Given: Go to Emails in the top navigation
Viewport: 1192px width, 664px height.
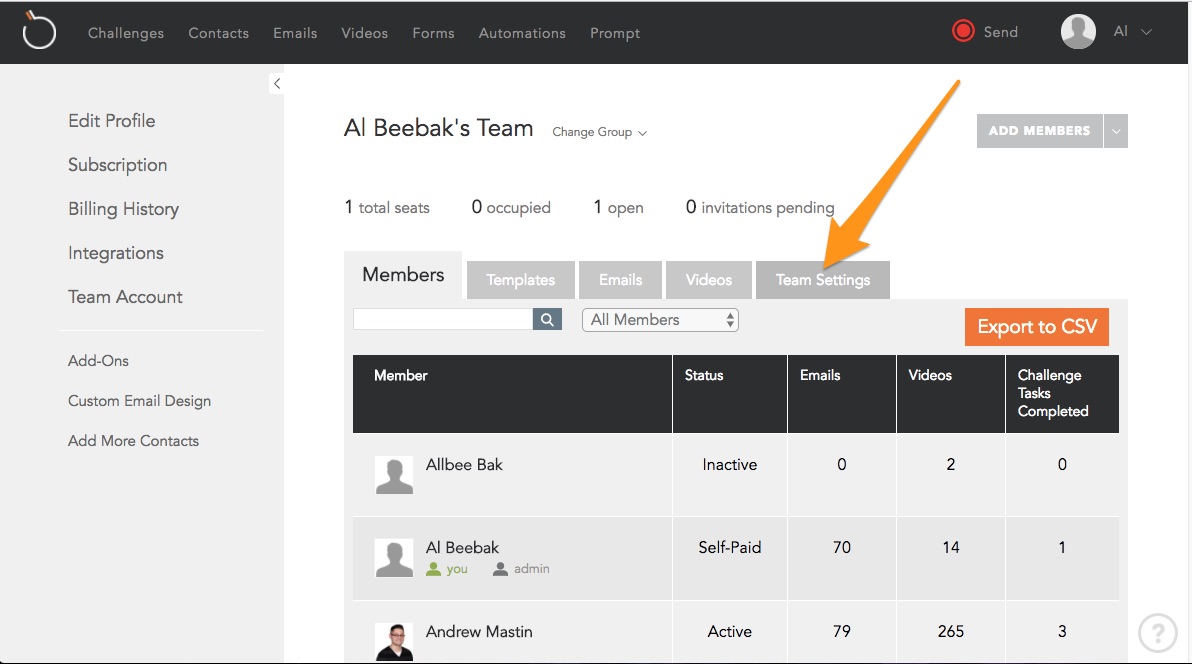Looking at the screenshot, I should coord(295,33).
